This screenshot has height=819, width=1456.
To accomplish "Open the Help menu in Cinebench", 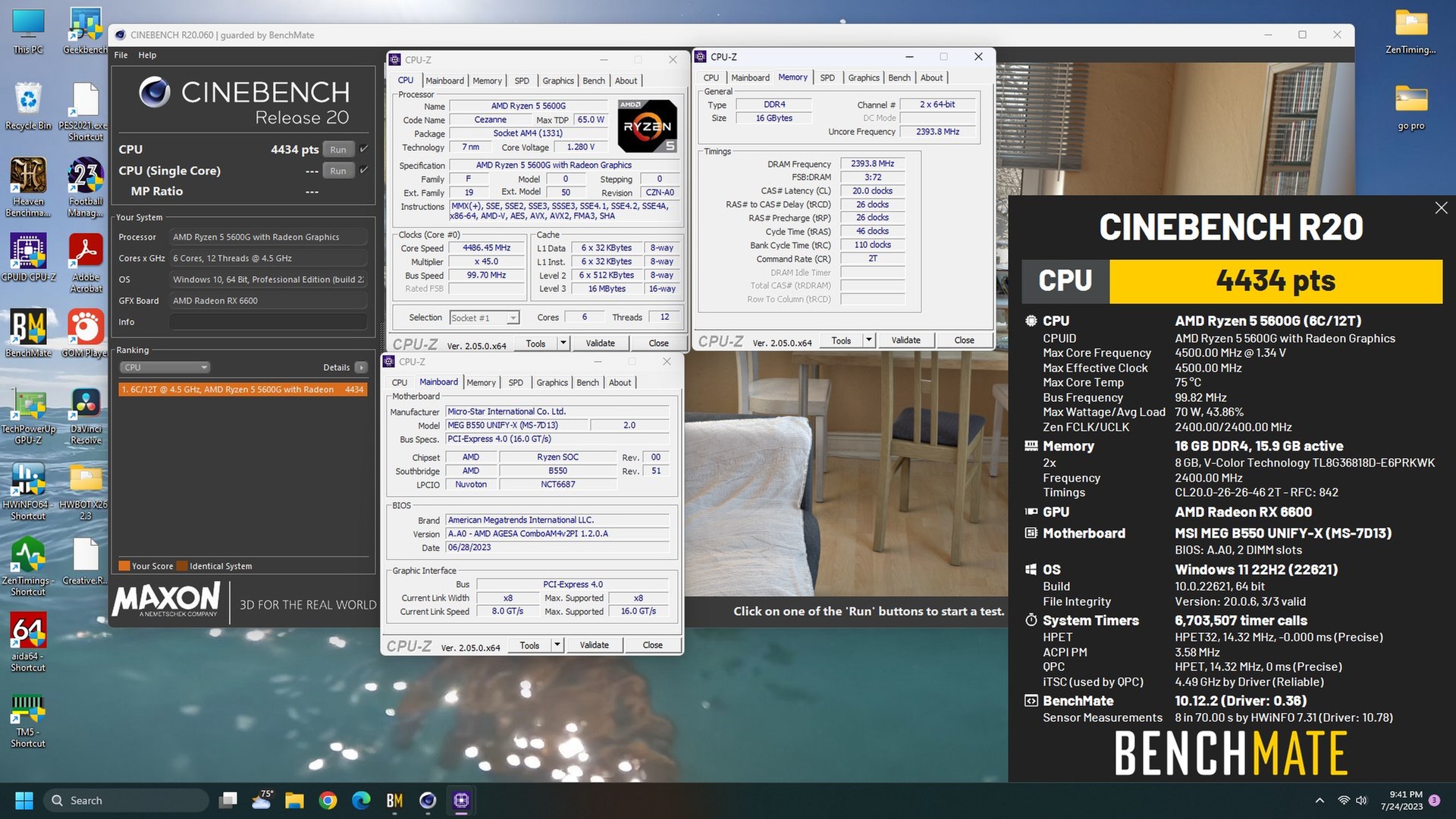I will 147,55.
